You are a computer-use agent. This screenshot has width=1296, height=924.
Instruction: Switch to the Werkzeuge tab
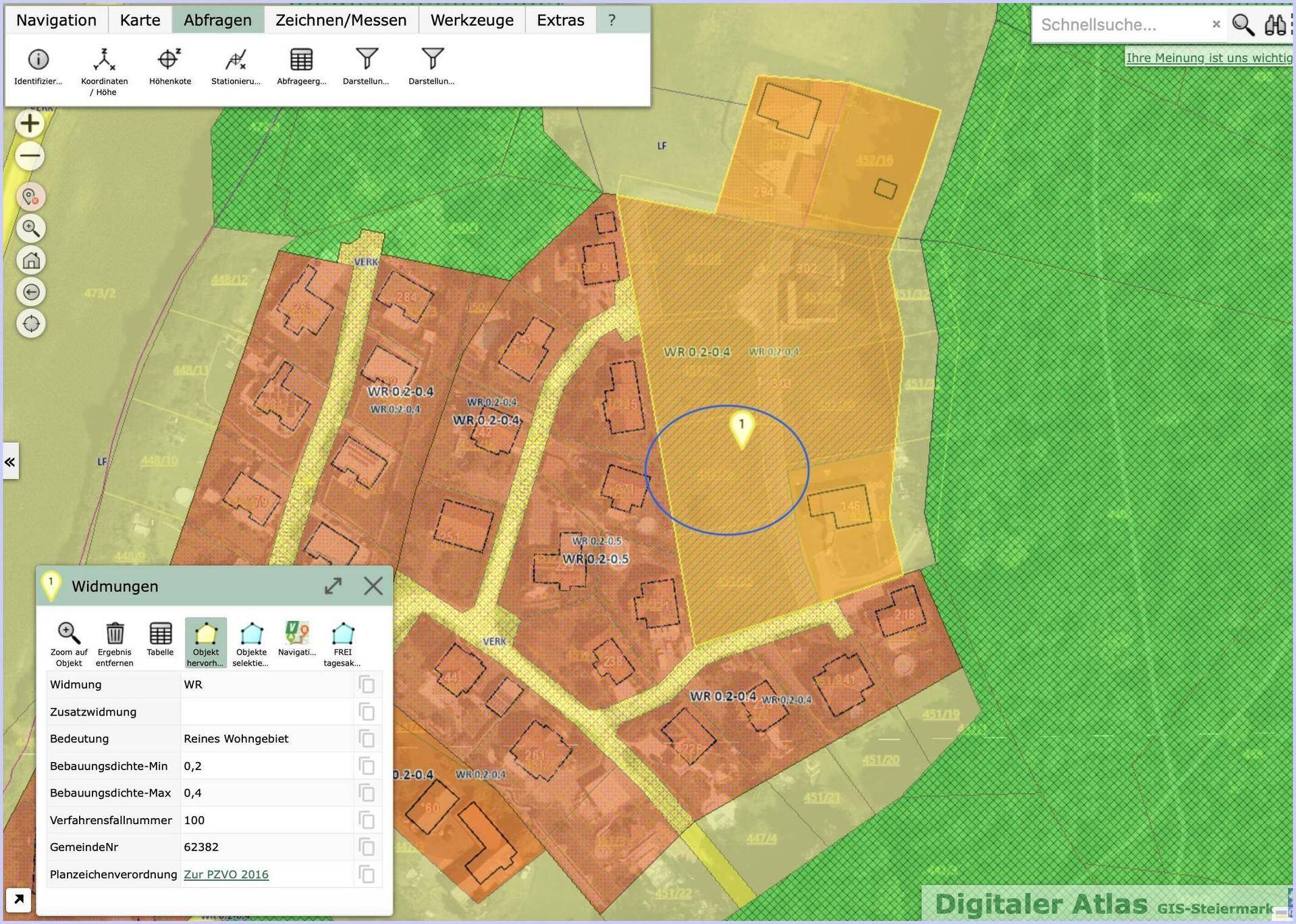(472, 20)
